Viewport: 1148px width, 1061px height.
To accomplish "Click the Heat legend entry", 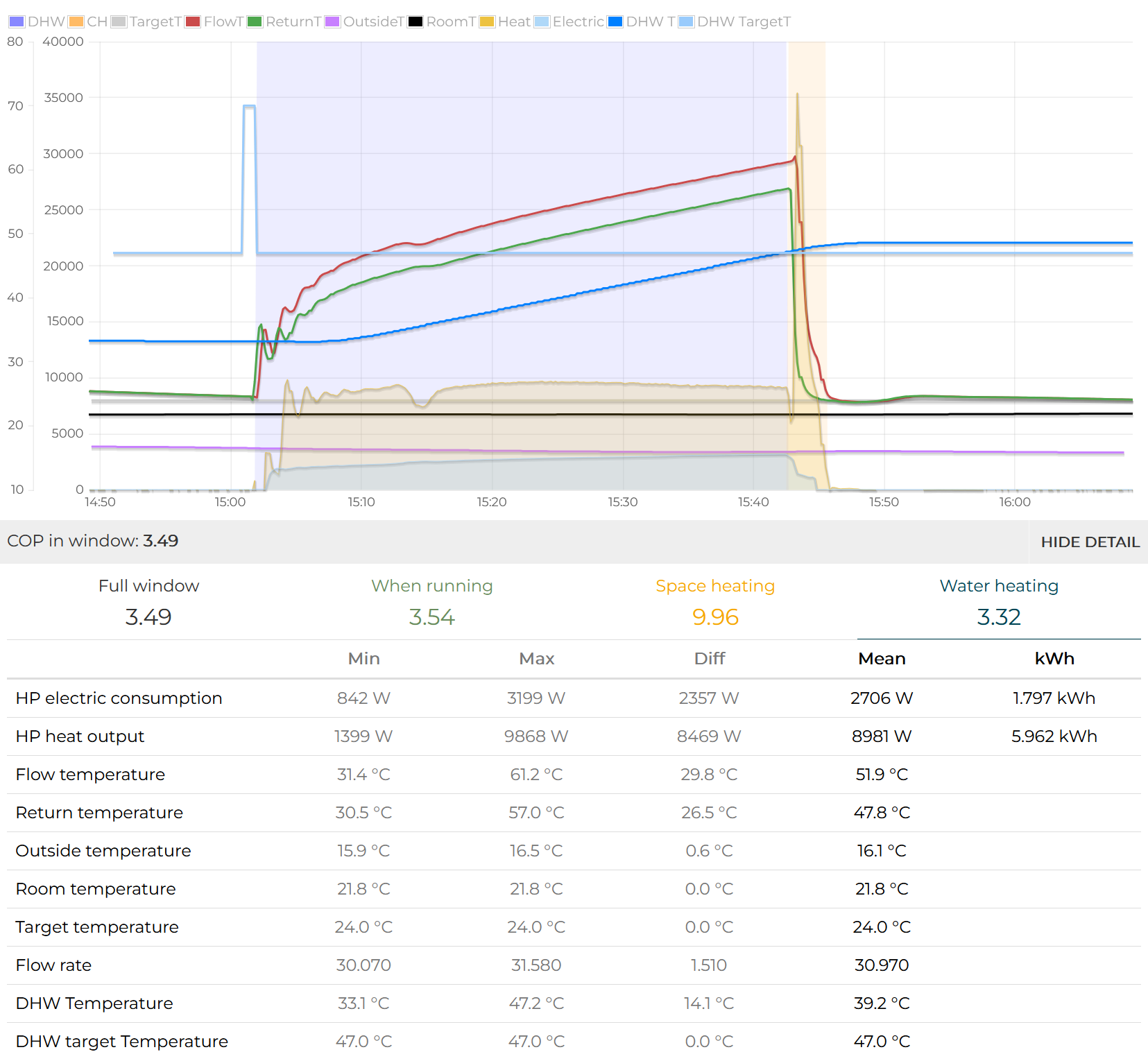I will click(506, 21).
